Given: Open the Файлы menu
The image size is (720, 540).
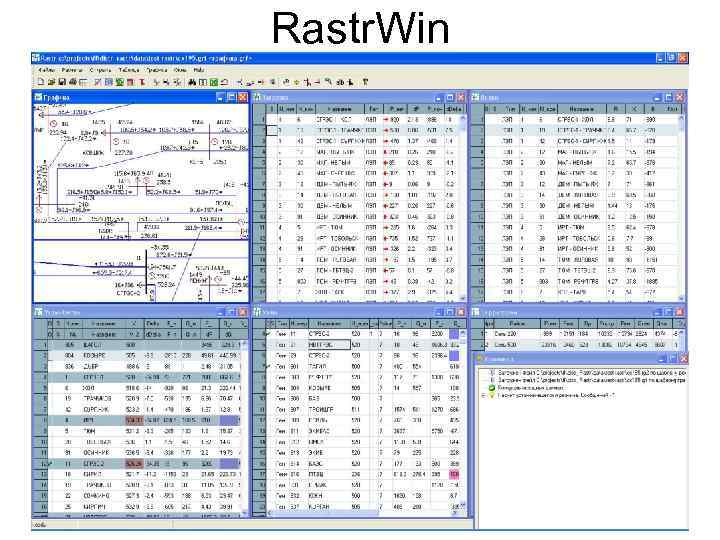Looking at the screenshot, I should click(x=46, y=70).
